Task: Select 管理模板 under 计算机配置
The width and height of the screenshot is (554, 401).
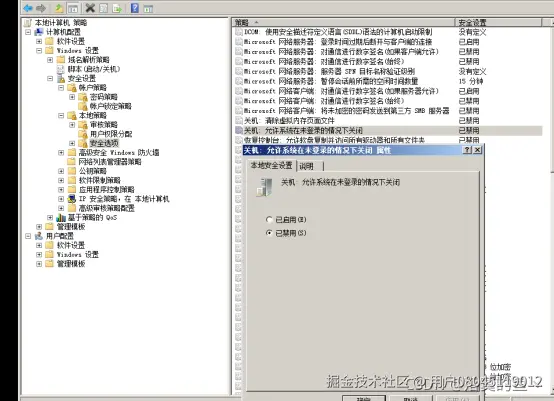Action: [71, 226]
